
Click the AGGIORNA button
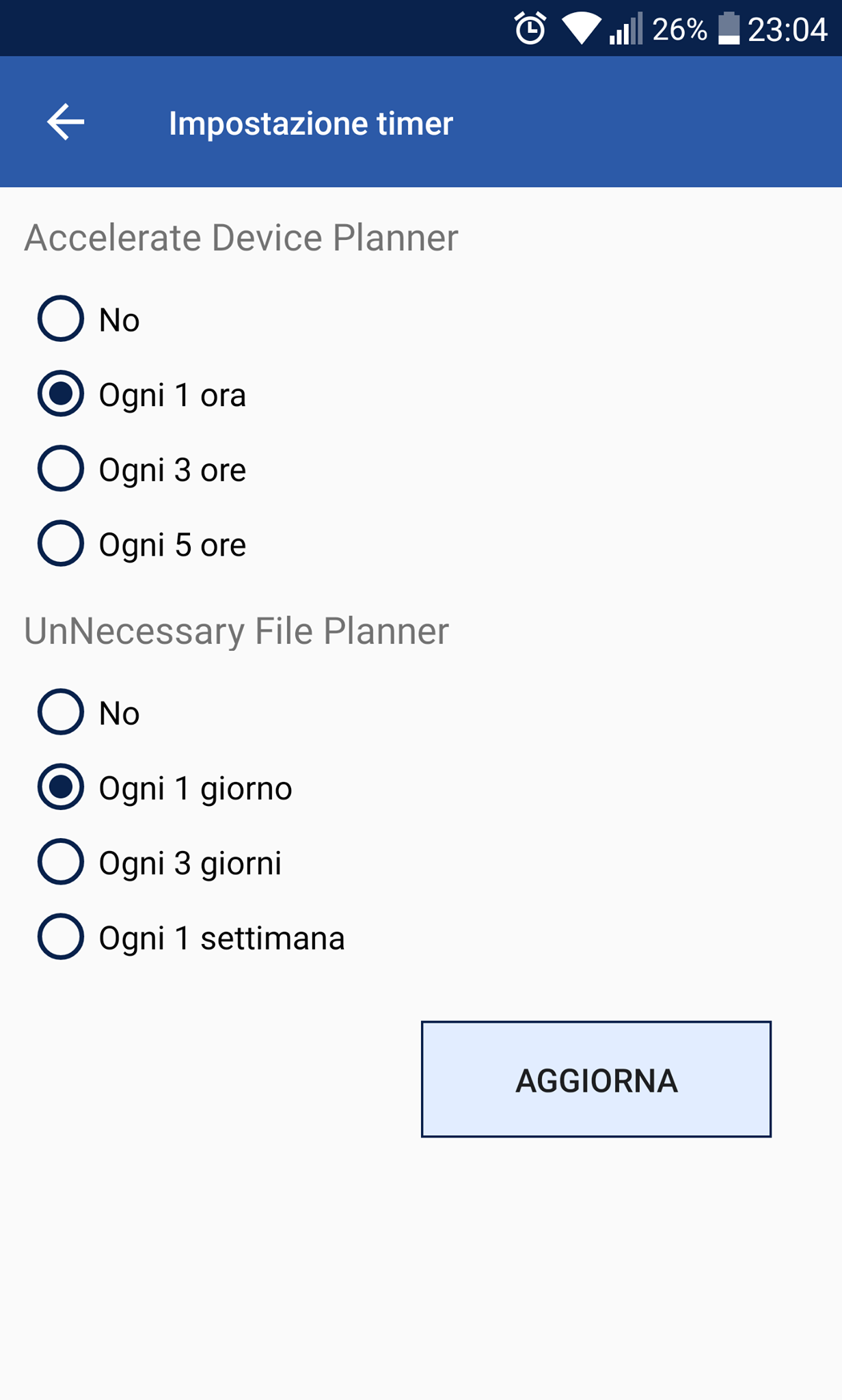[x=596, y=1079]
